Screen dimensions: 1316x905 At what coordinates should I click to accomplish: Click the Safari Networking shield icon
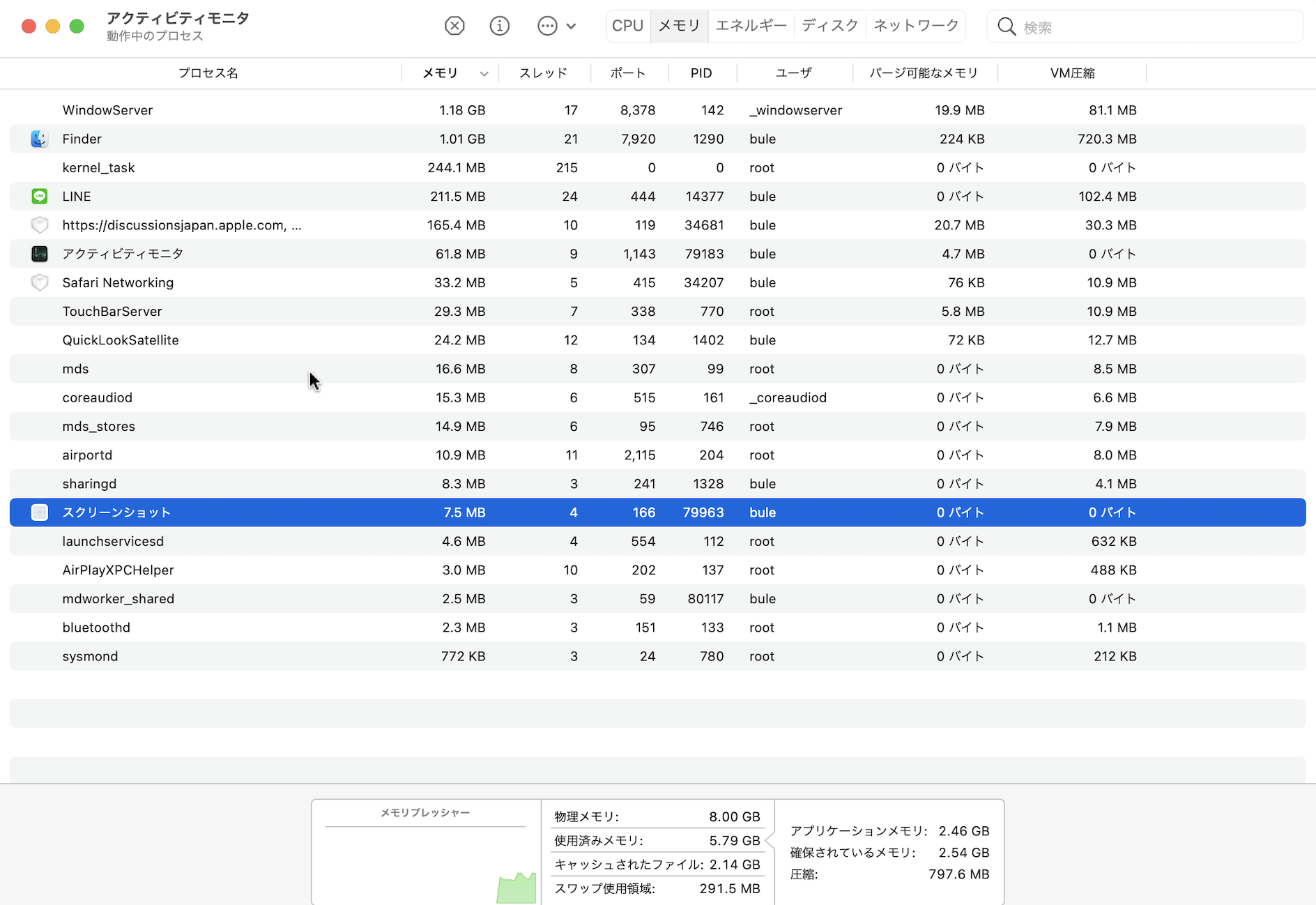pyautogui.click(x=40, y=282)
